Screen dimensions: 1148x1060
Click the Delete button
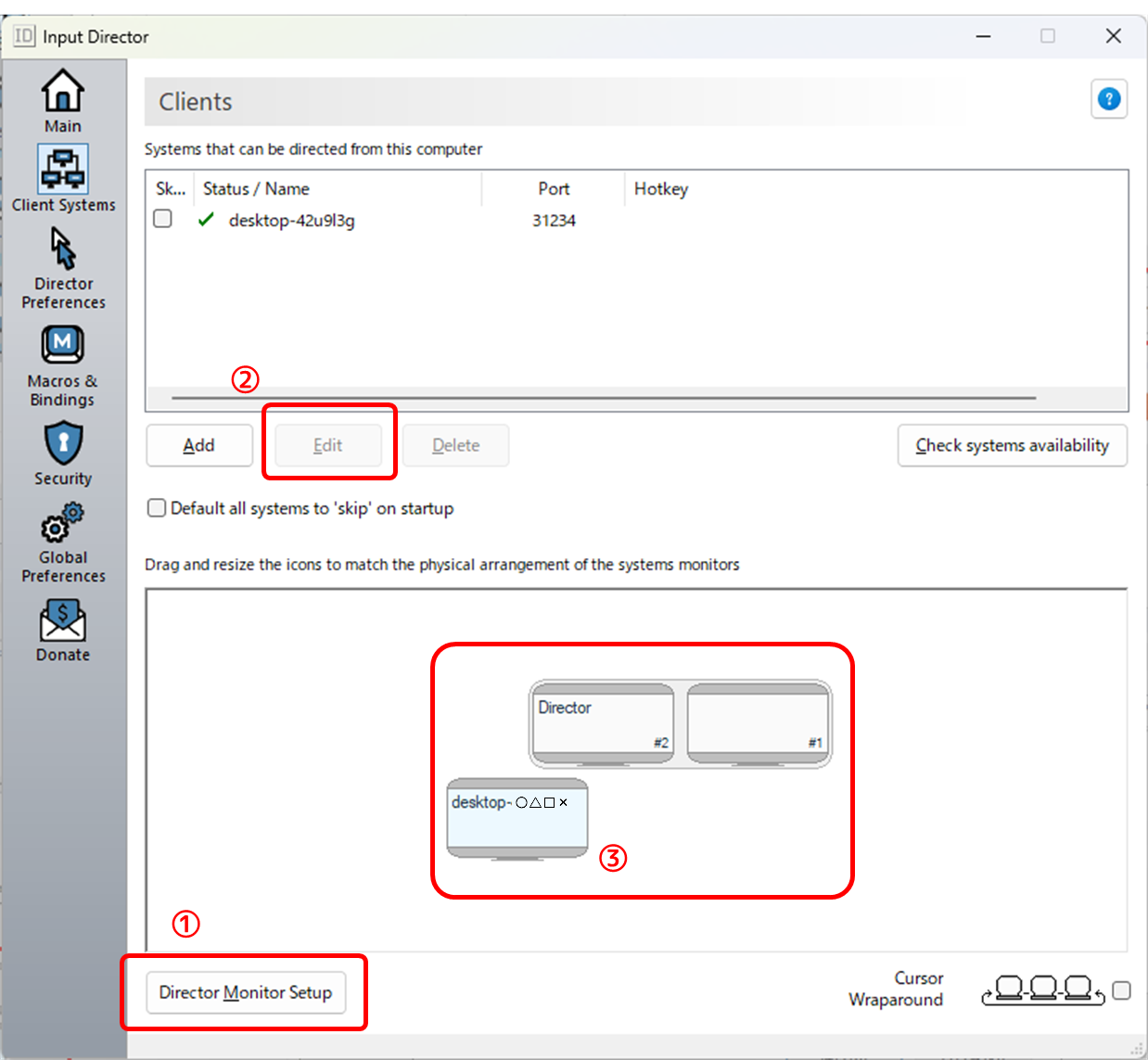tap(456, 445)
